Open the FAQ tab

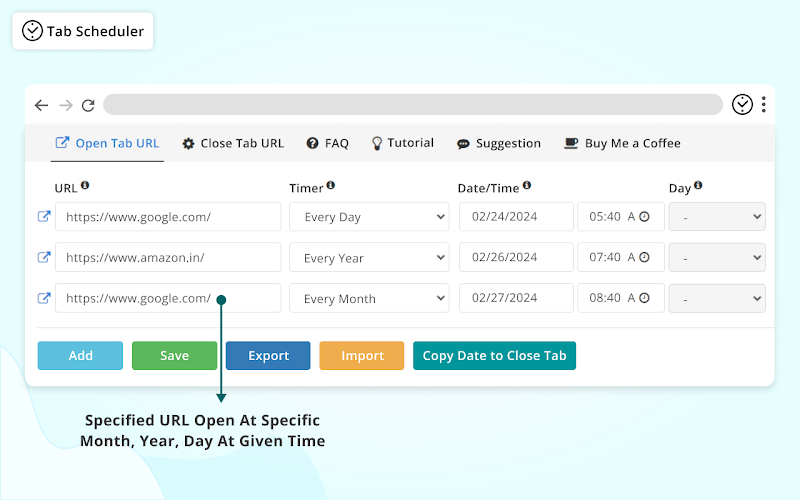tap(327, 143)
